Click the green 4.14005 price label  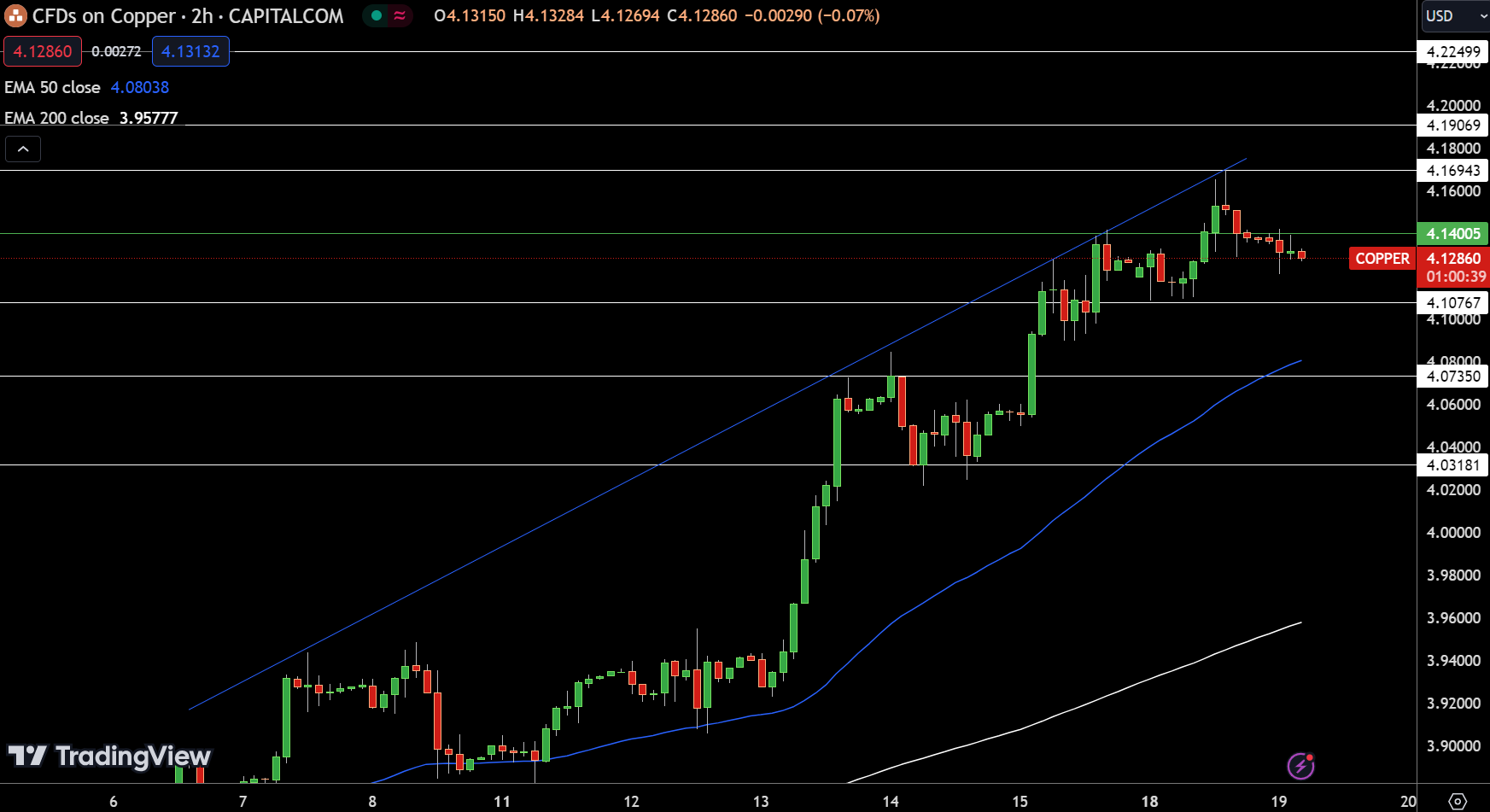[1453, 233]
